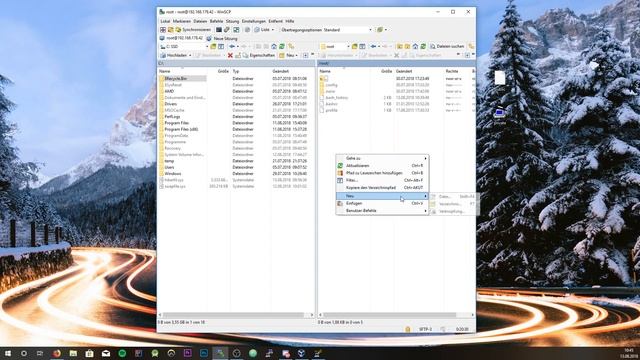Click the remote panel back arrow
Screen dimensions: 640x360
coord(373,47)
